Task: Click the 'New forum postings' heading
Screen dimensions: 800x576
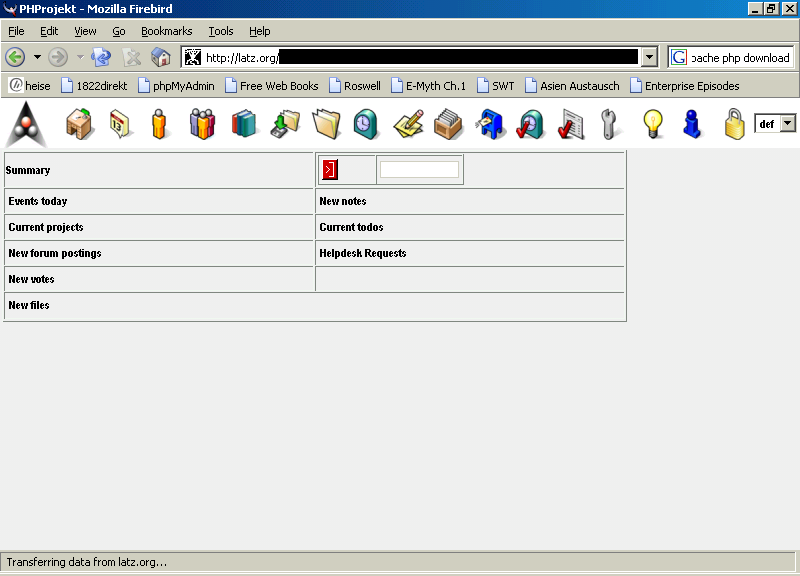Action: (x=55, y=253)
